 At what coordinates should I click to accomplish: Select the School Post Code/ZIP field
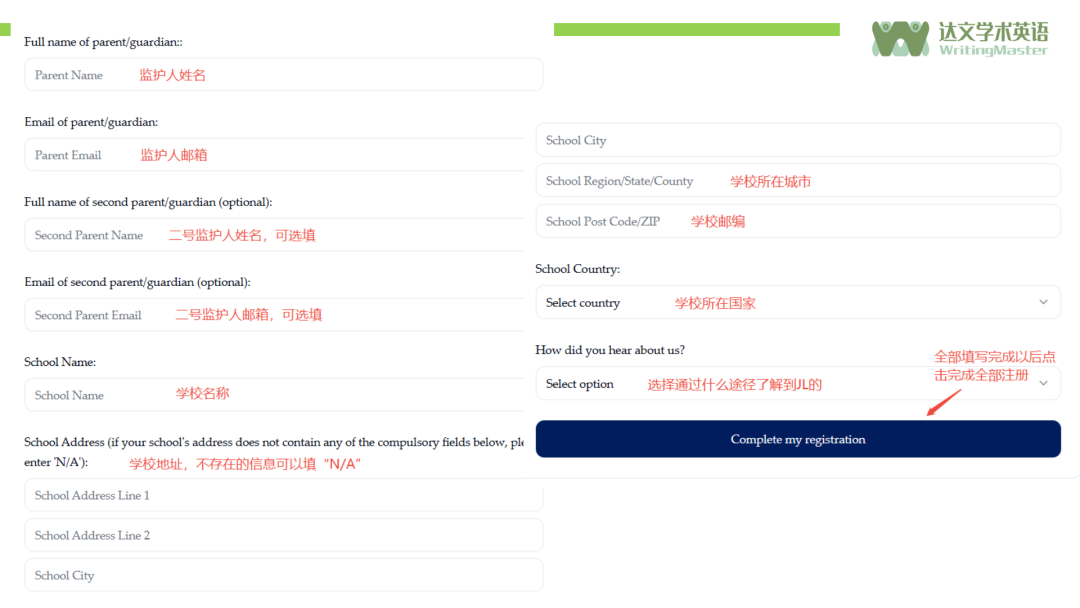tap(800, 220)
